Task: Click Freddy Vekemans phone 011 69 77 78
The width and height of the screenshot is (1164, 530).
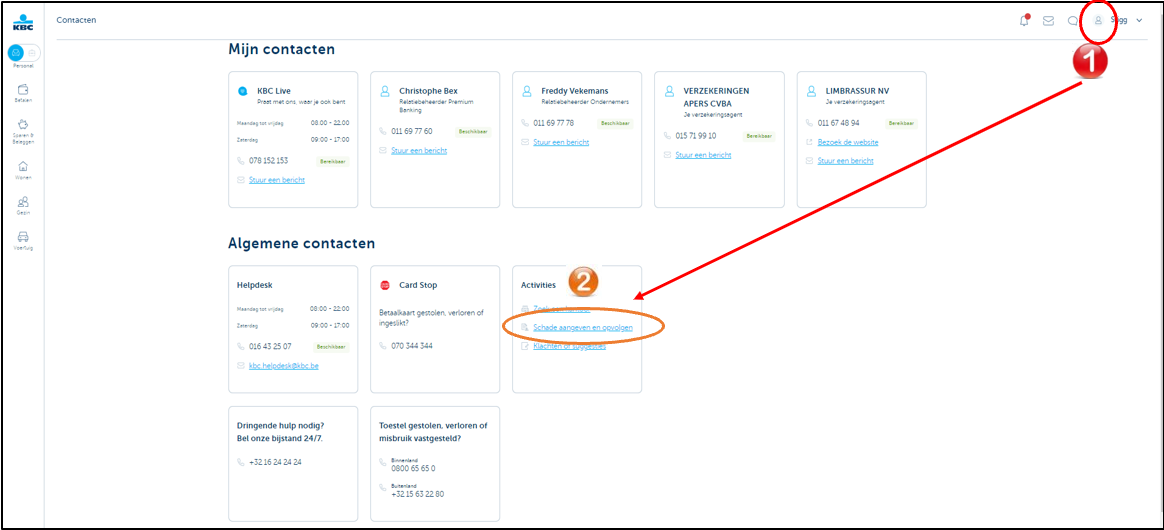Action: pyautogui.click(x=554, y=123)
